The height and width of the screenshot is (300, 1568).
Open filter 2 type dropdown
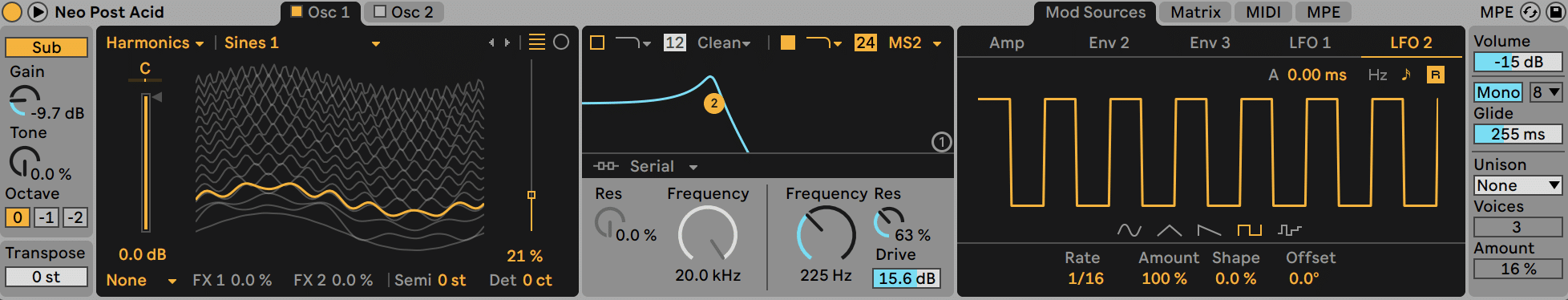tap(823, 43)
